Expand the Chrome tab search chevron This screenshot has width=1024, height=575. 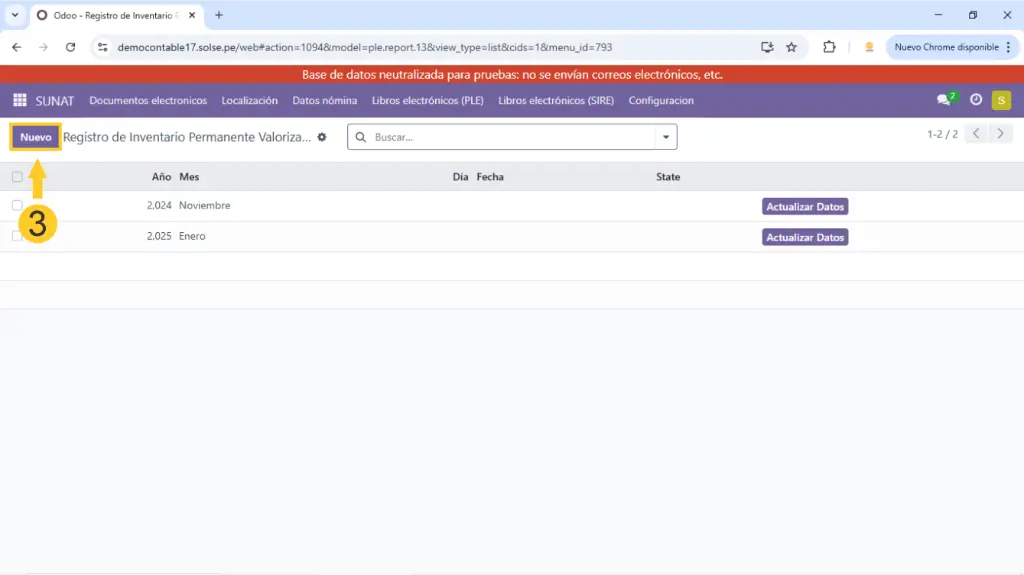pos(15,15)
